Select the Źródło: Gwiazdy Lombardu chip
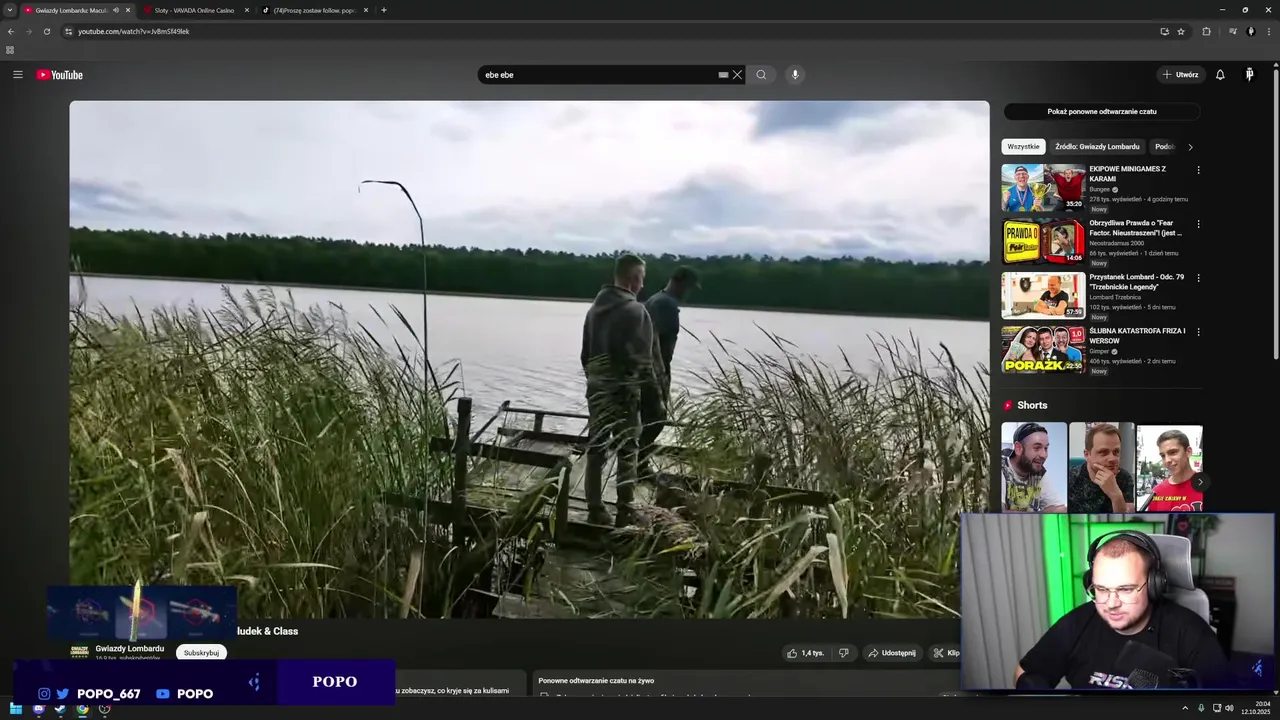1280x720 pixels. [1097, 147]
